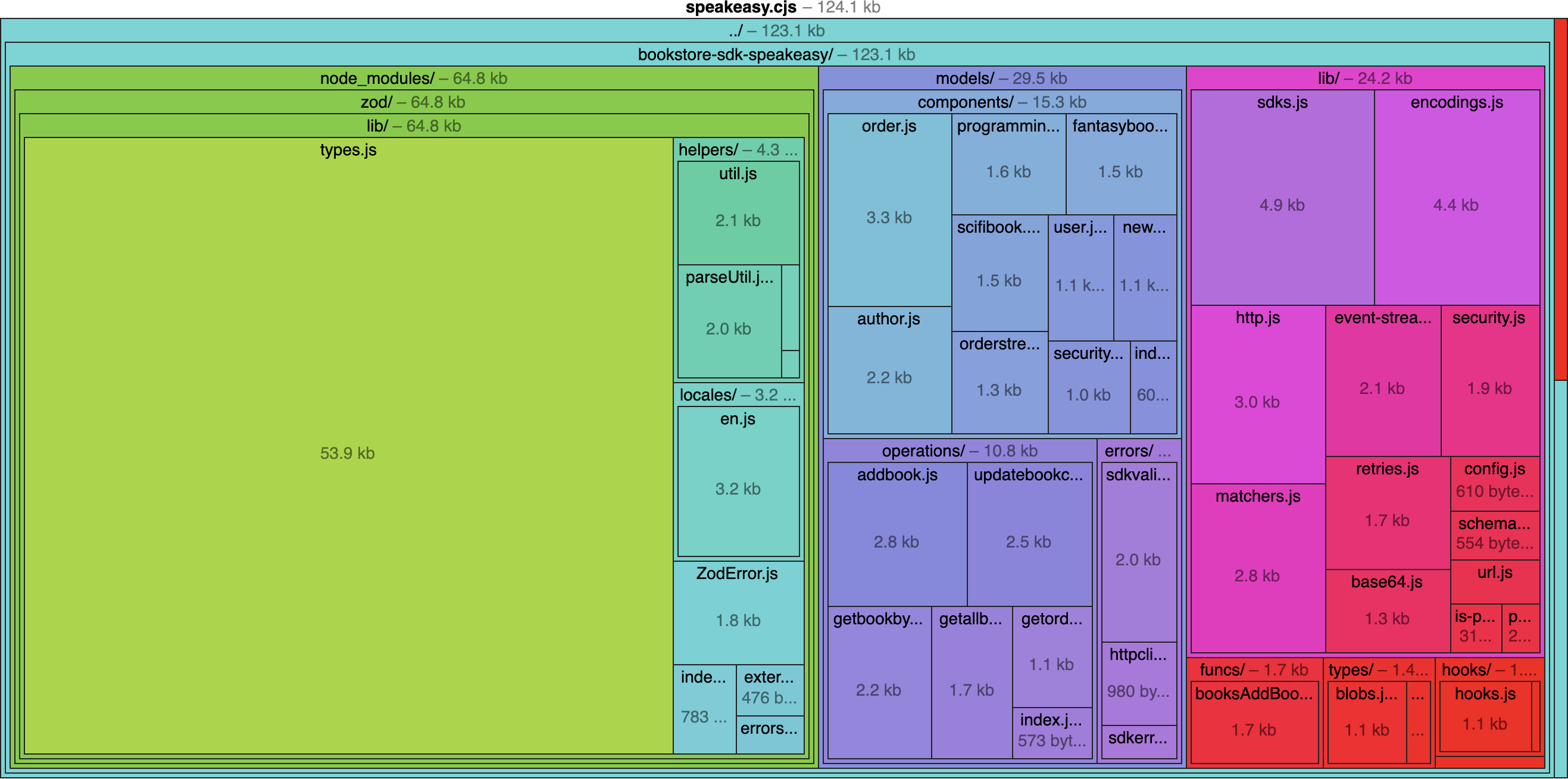Click the matchers.js 2.8 kb block
The height and width of the screenshot is (779, 1568).
[1257, 568]
